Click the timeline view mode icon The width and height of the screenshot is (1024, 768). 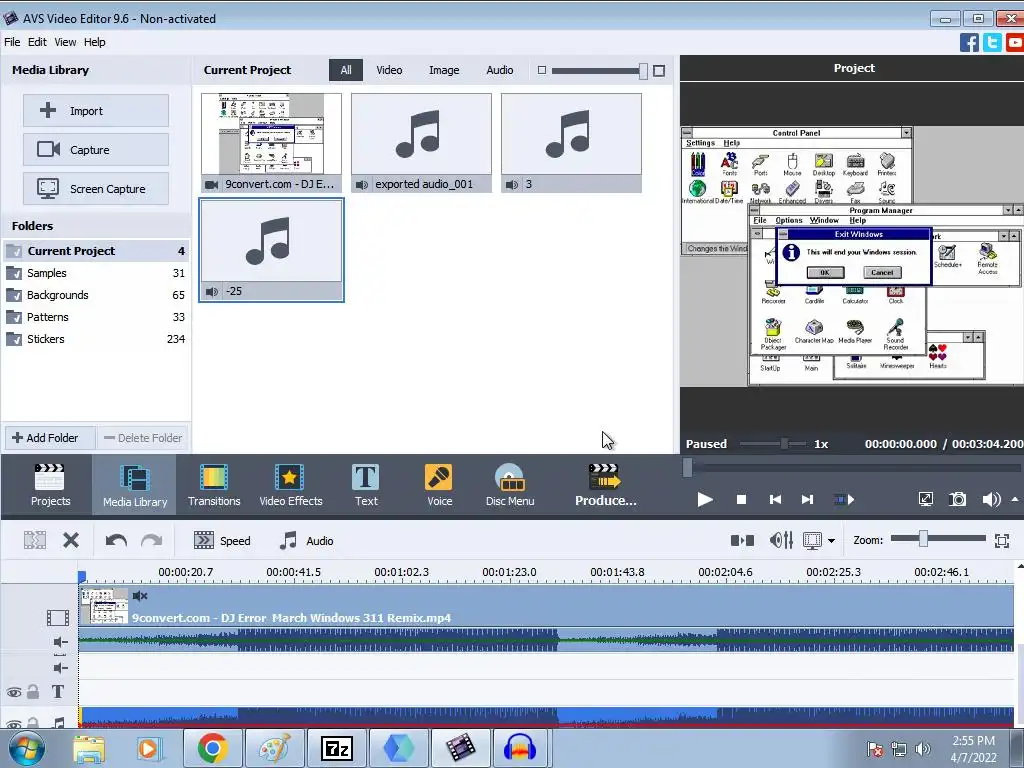pyautogui.click(x=812, y=541)
